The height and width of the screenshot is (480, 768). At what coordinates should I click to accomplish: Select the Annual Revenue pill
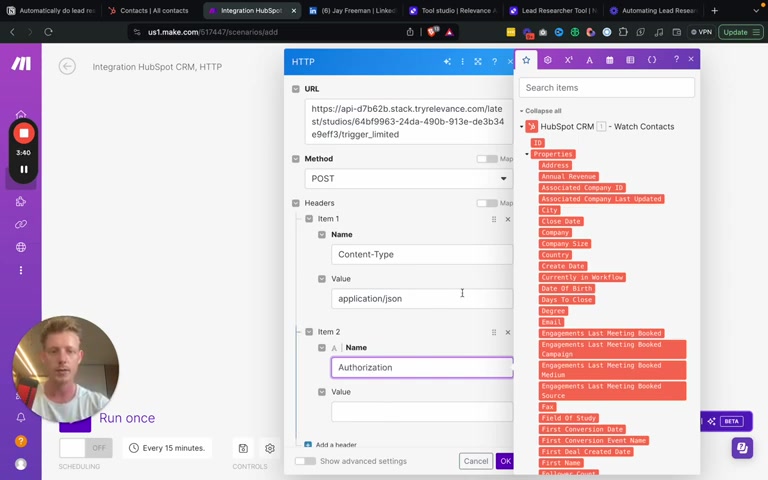[569, 176]
